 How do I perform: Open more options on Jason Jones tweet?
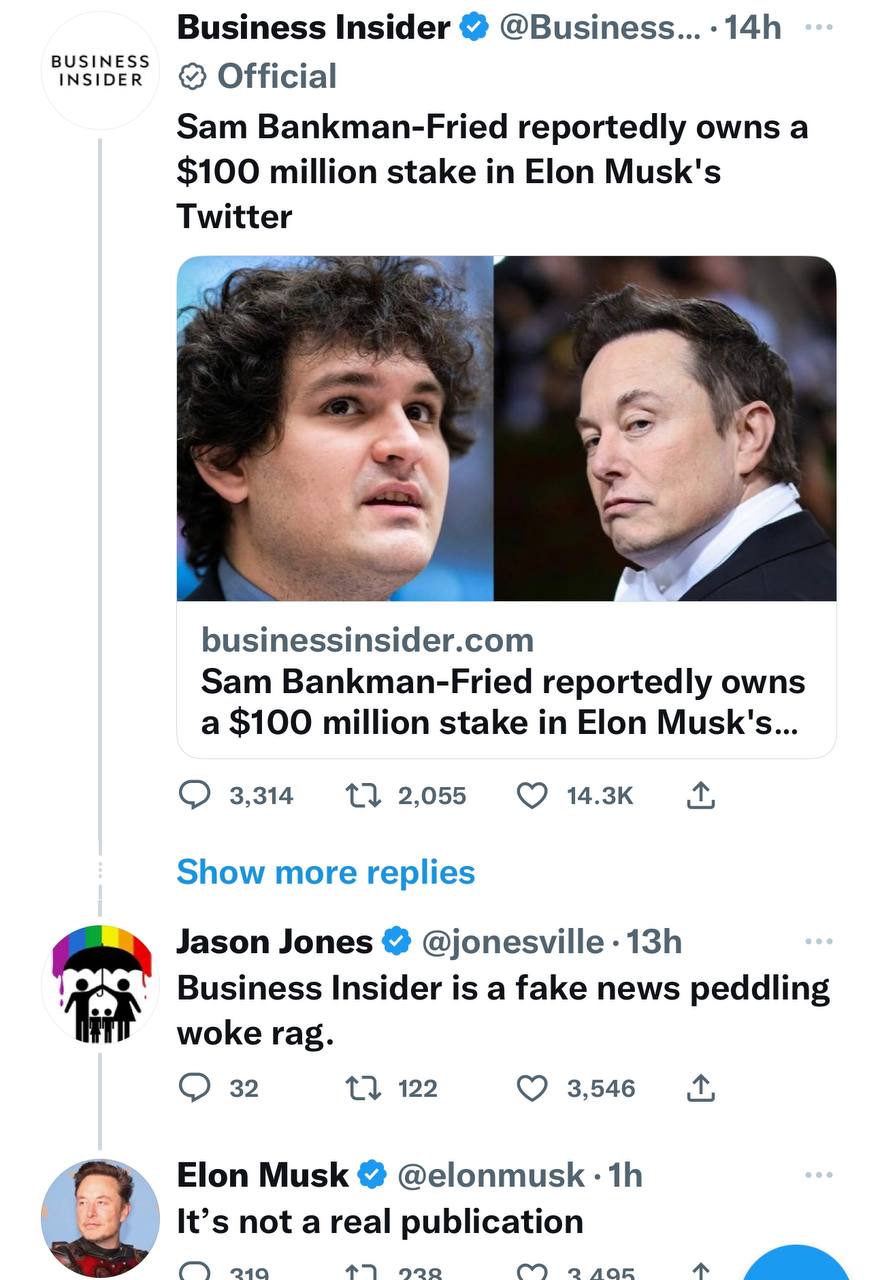tap(818, 942)
